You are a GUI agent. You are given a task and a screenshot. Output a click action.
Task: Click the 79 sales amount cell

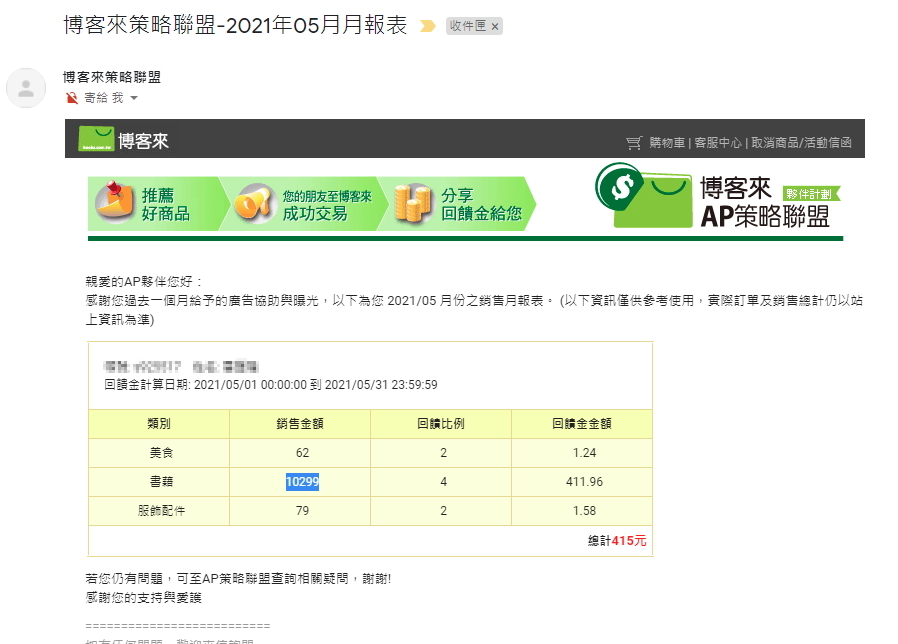[302, 511]
